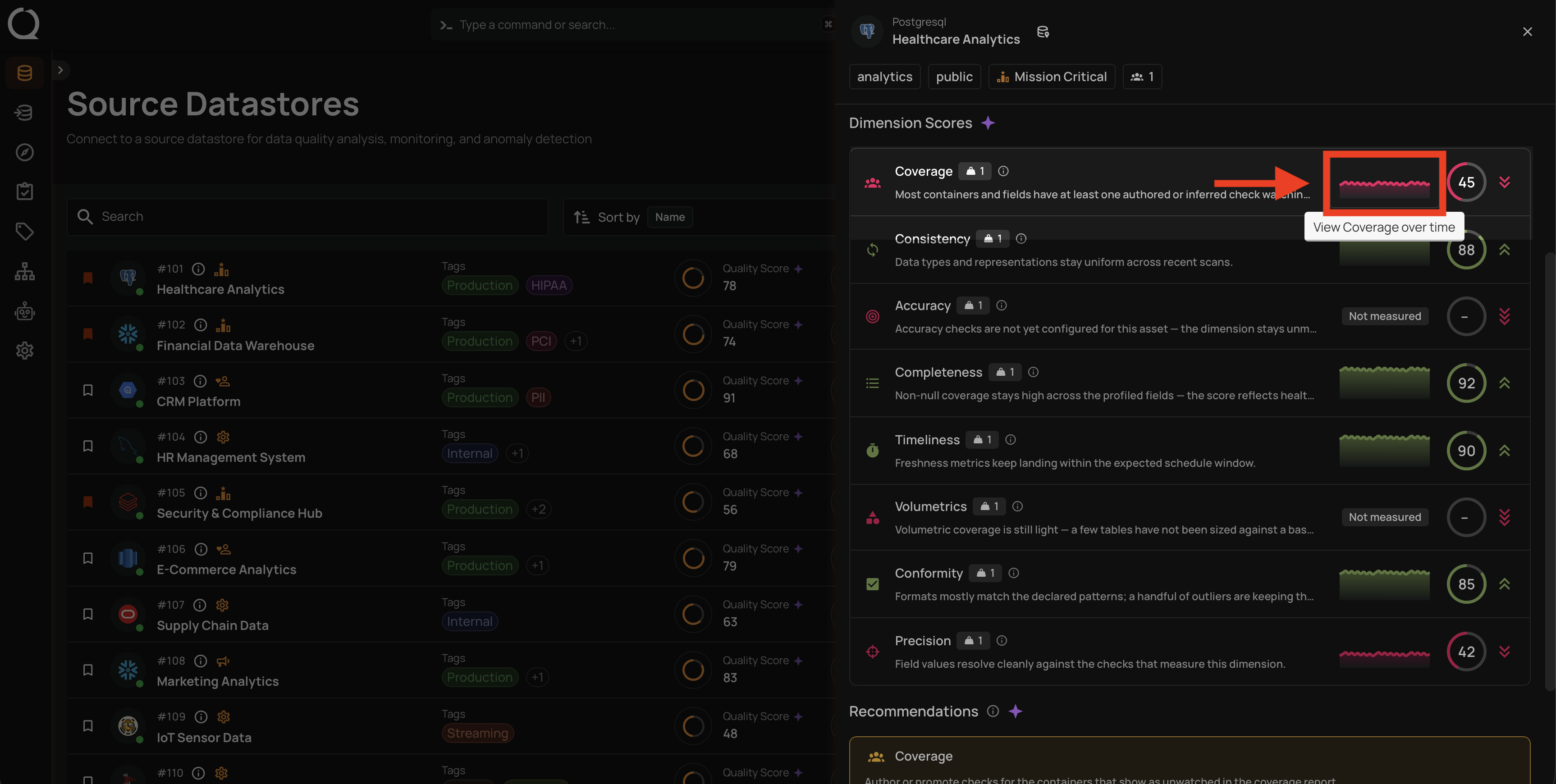Click info icon next to Precision
Viewport: 1556px width, 784px height.
(1002, 641)
